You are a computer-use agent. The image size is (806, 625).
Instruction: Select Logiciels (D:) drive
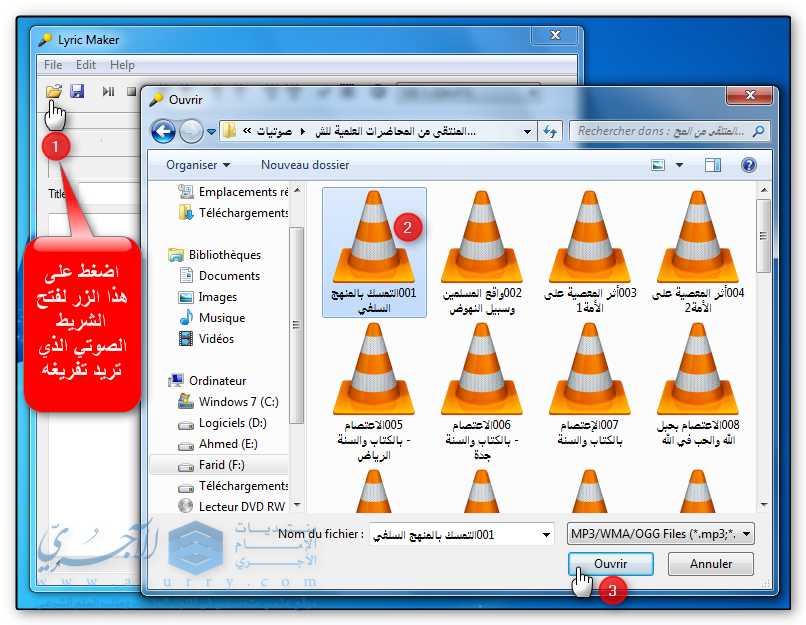coord(222,423)
